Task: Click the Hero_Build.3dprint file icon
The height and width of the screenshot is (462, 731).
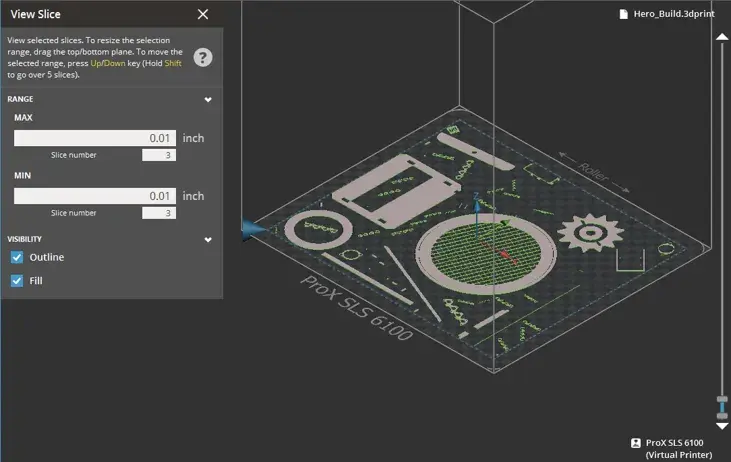Action: pos(624,14)
